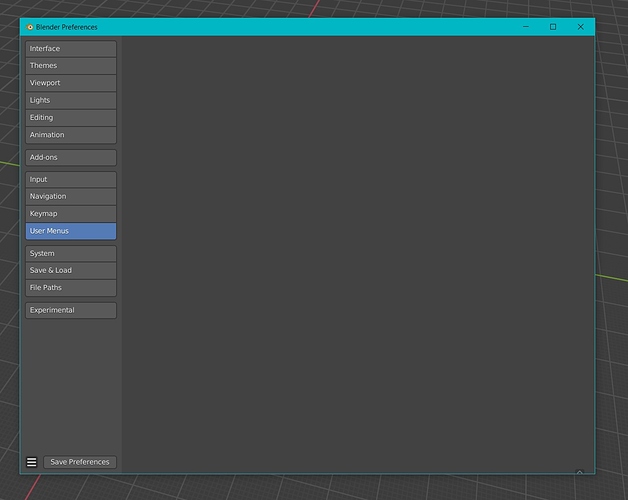628x500 pixels.
Task: Open the Navigation section
Action: (71, 196)
